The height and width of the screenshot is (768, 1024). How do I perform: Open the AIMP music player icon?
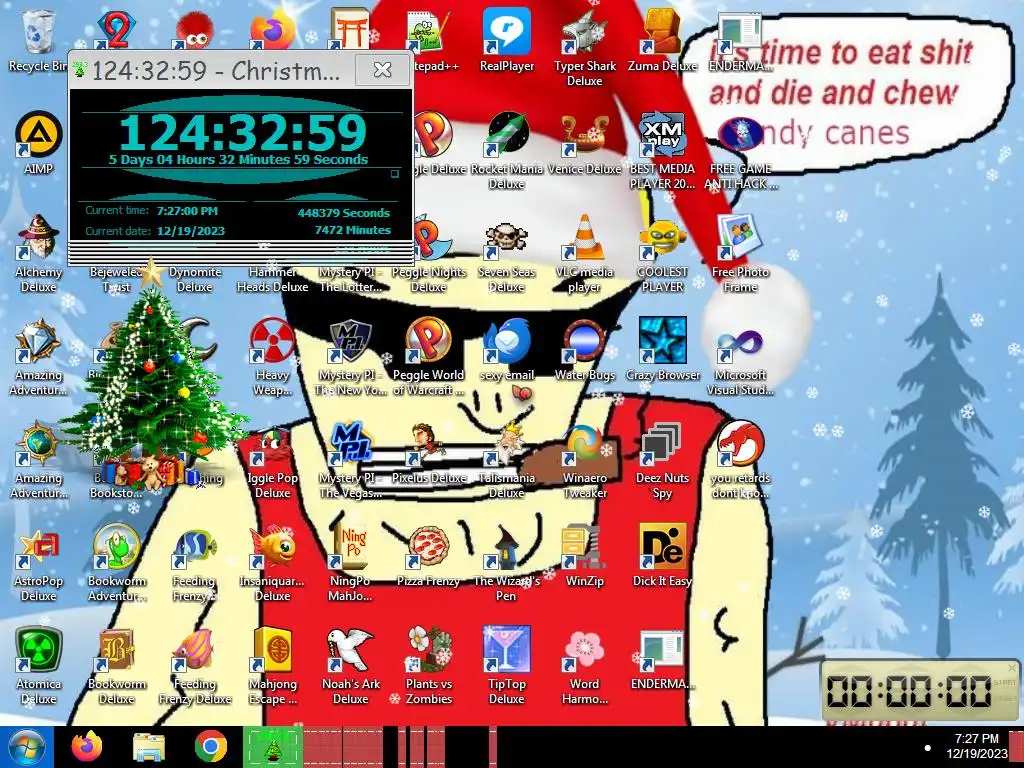38,144
